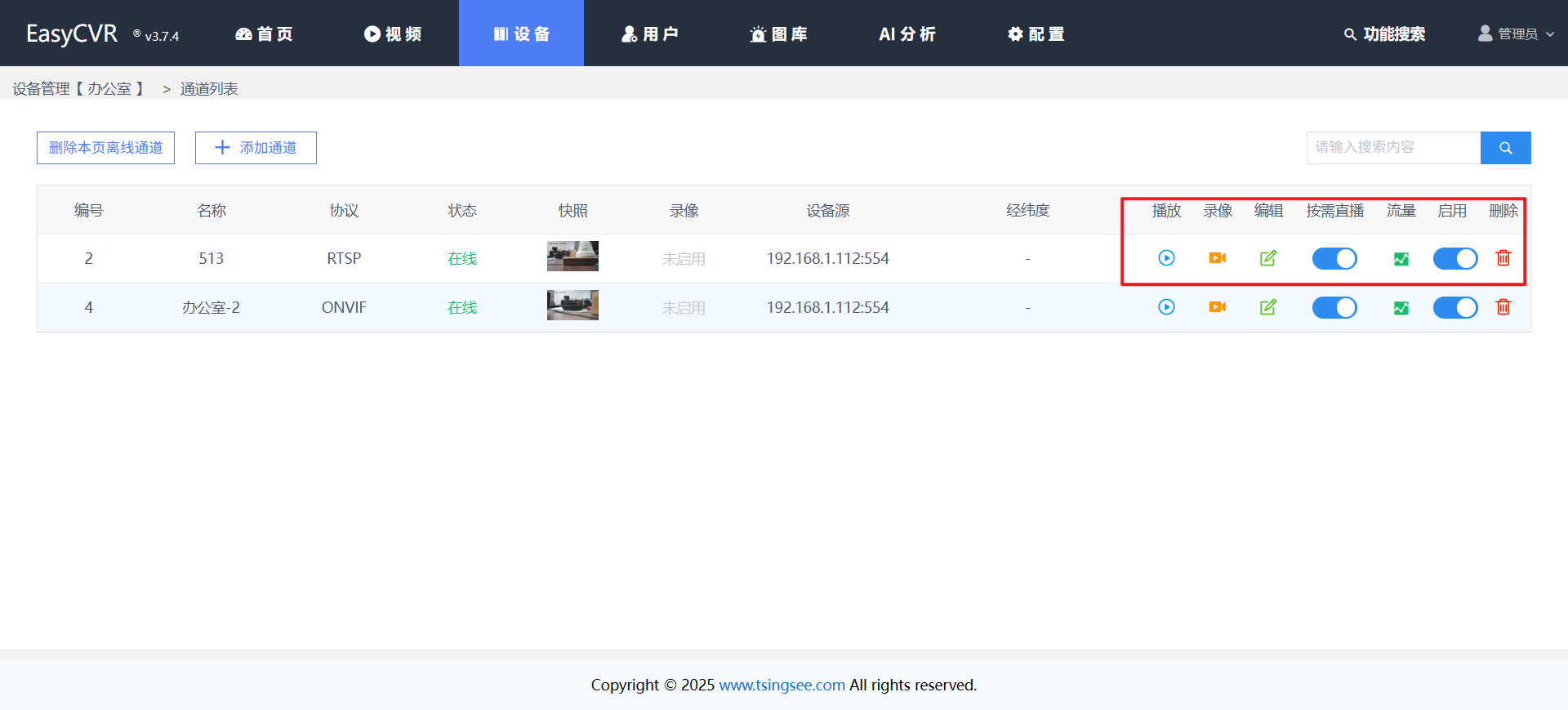The width and height of the screenshot is (1568, 710).
Task: Click the channel search input field
Action: (1392, 148)
